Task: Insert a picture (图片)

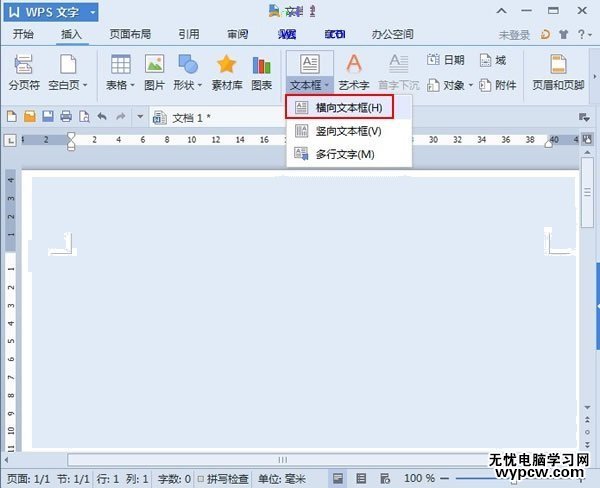Action: [x=154, y=72]
